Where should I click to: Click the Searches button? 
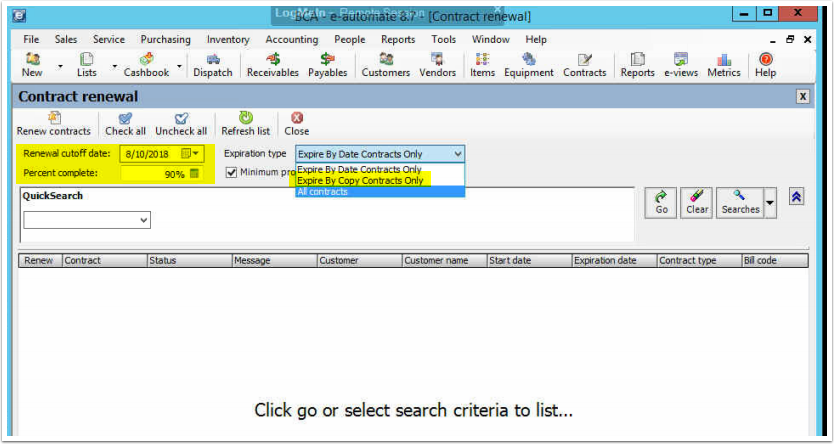coord(740,203)
